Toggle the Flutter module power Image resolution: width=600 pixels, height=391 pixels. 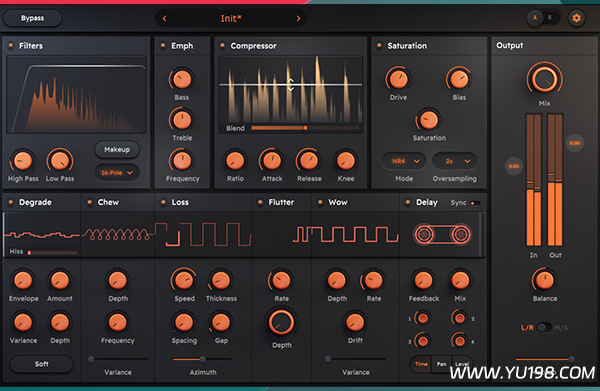point(260,202)
